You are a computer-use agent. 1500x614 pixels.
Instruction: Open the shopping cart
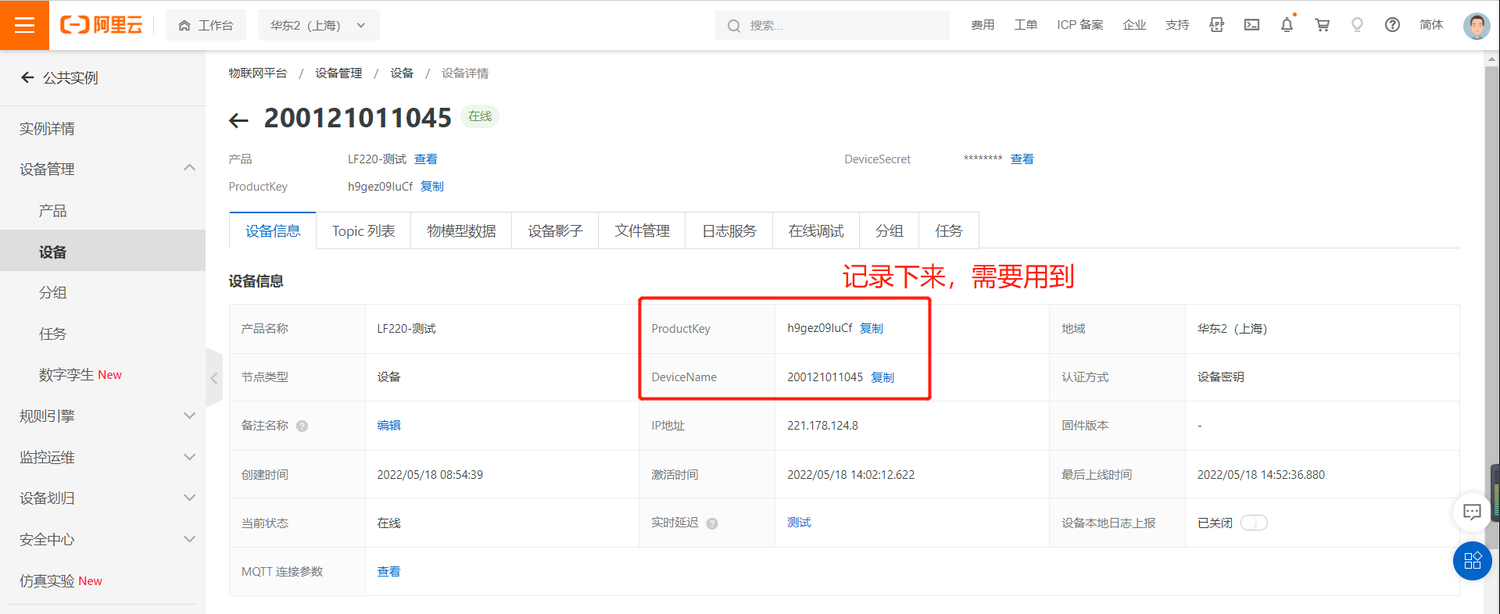1322,25
